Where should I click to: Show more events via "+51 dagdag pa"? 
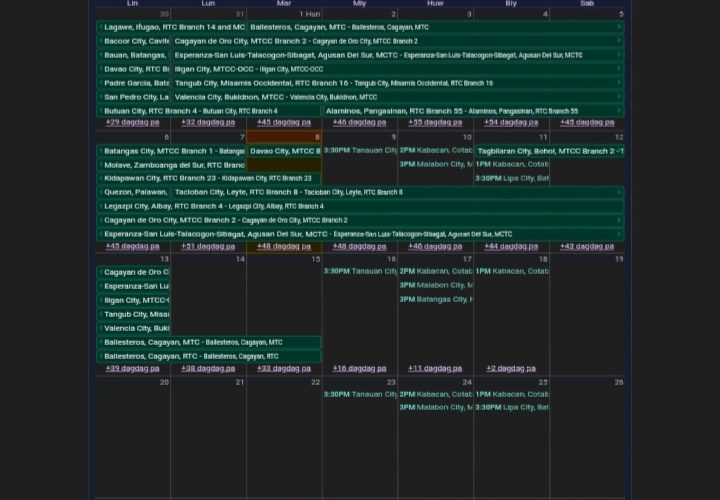(208, 246)
